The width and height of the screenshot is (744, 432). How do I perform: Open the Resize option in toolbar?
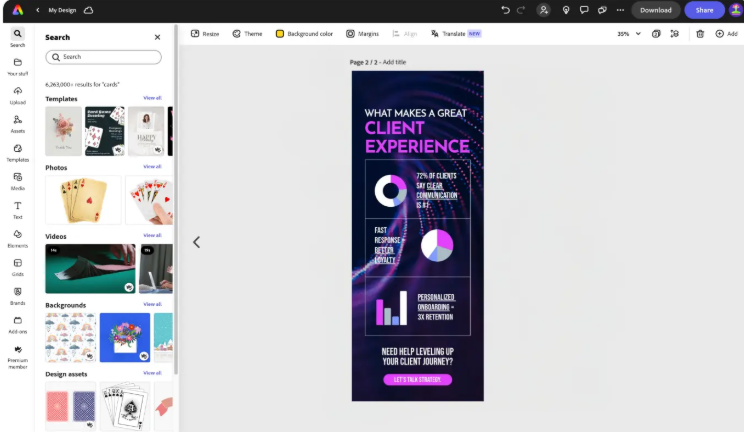[x=205, y=34]
